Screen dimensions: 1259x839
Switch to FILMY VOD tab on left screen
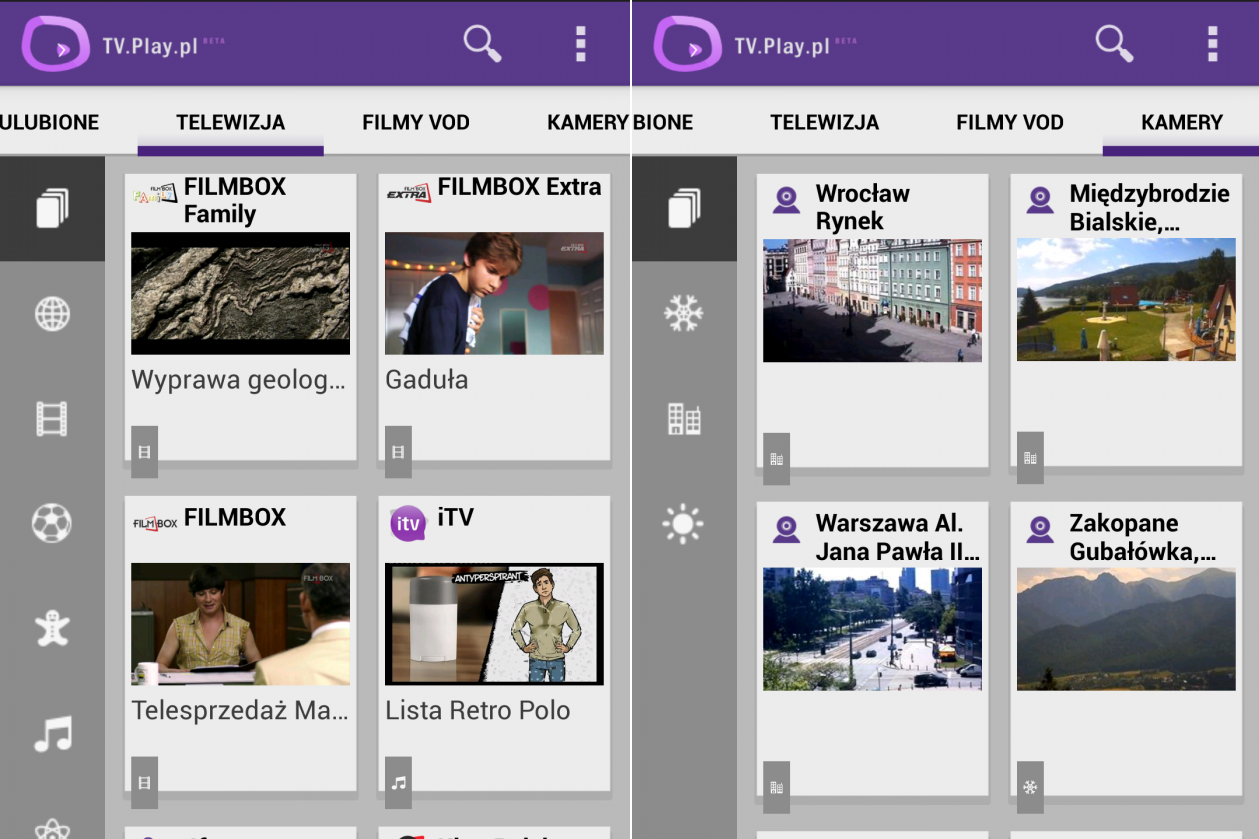tap(416, 122)
